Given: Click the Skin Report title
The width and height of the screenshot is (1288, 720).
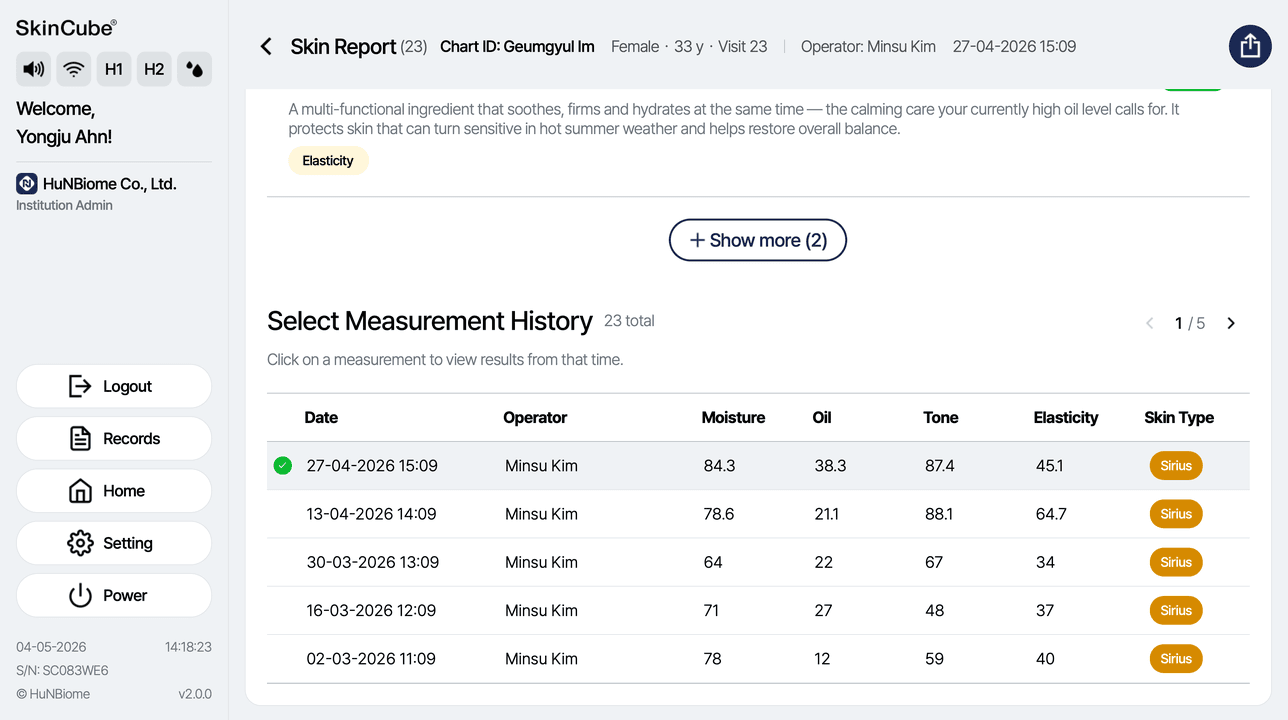Looking at the screenshot, I should click(343, 46).
